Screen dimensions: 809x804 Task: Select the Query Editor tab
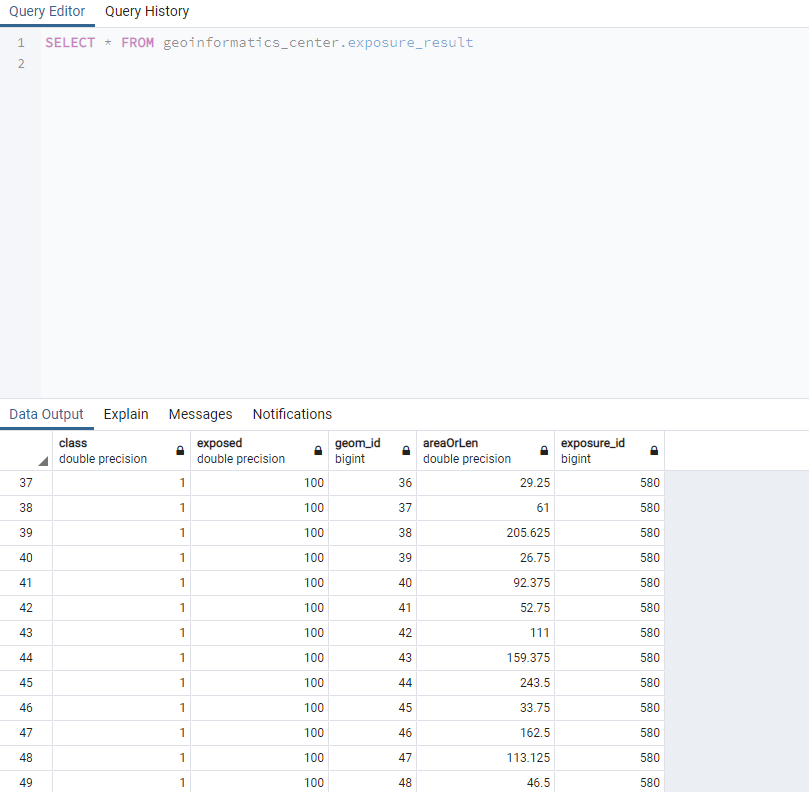(47, 11)
